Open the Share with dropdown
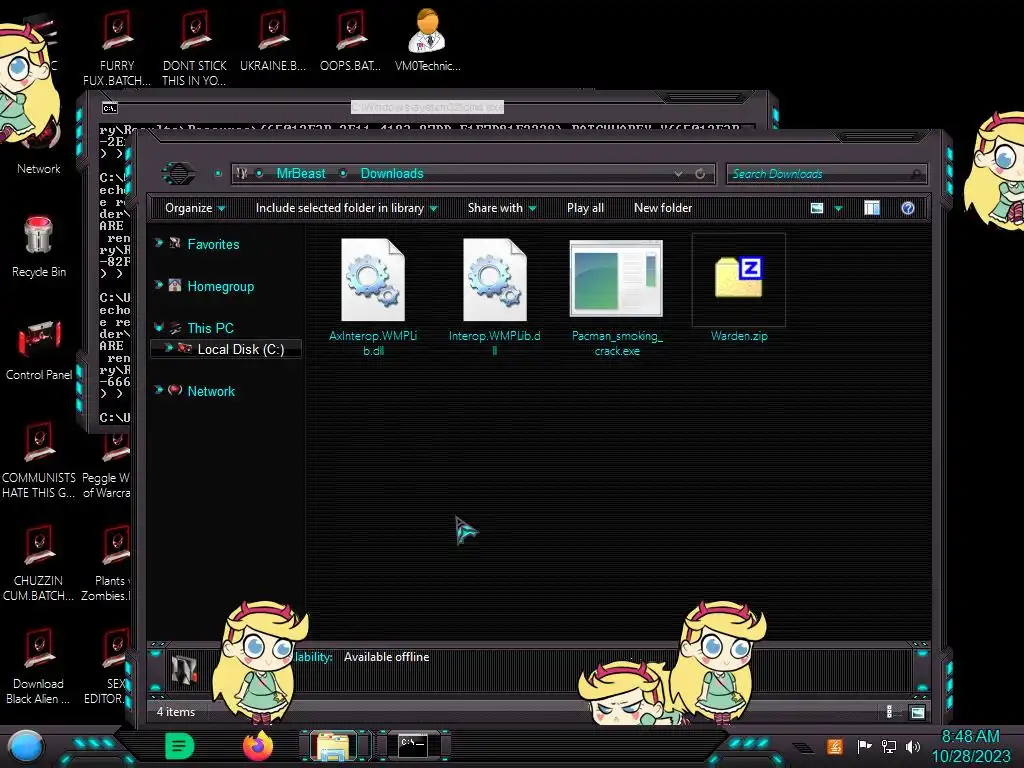Viewport: 1024px width, 768px height. coord(502,208)
